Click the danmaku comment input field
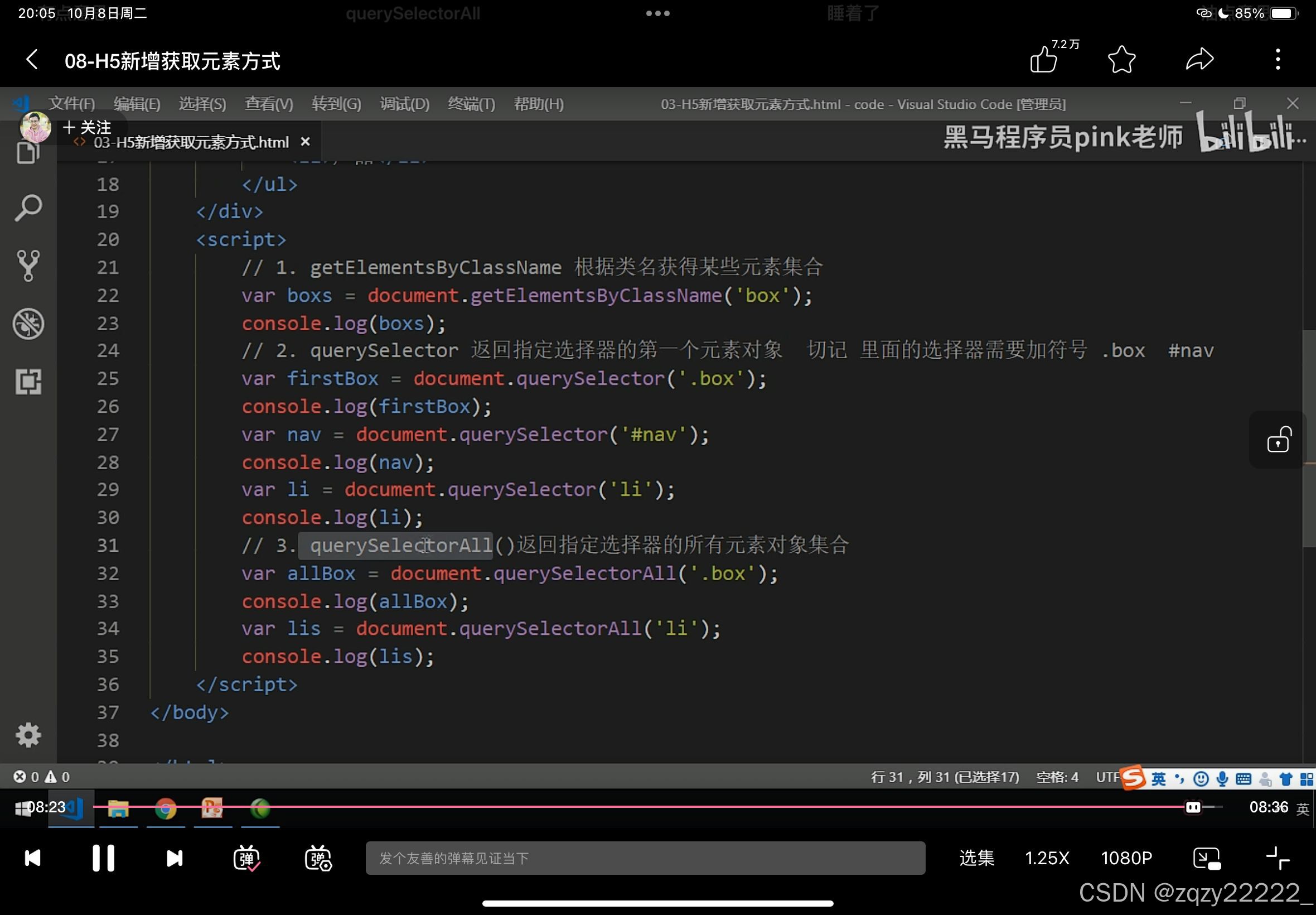1316x915 pixels. (x=645, y=858)
